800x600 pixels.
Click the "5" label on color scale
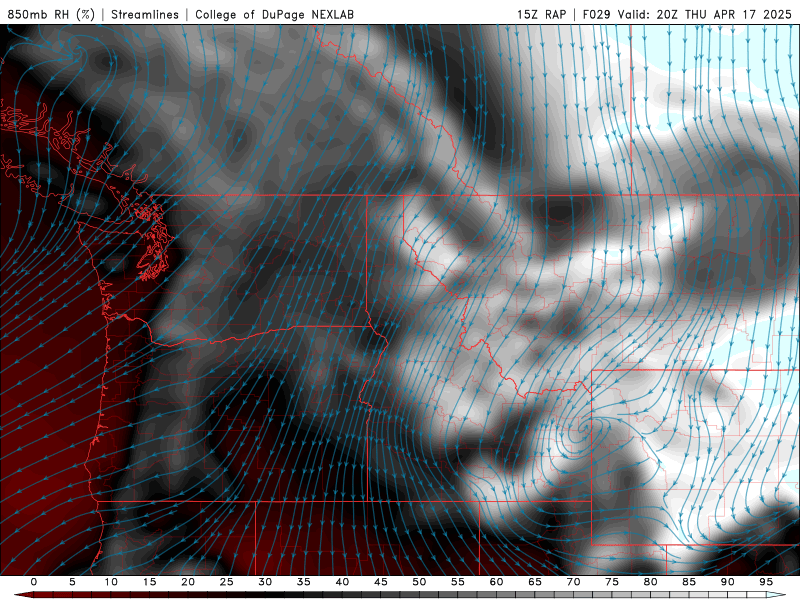[72, 582]
